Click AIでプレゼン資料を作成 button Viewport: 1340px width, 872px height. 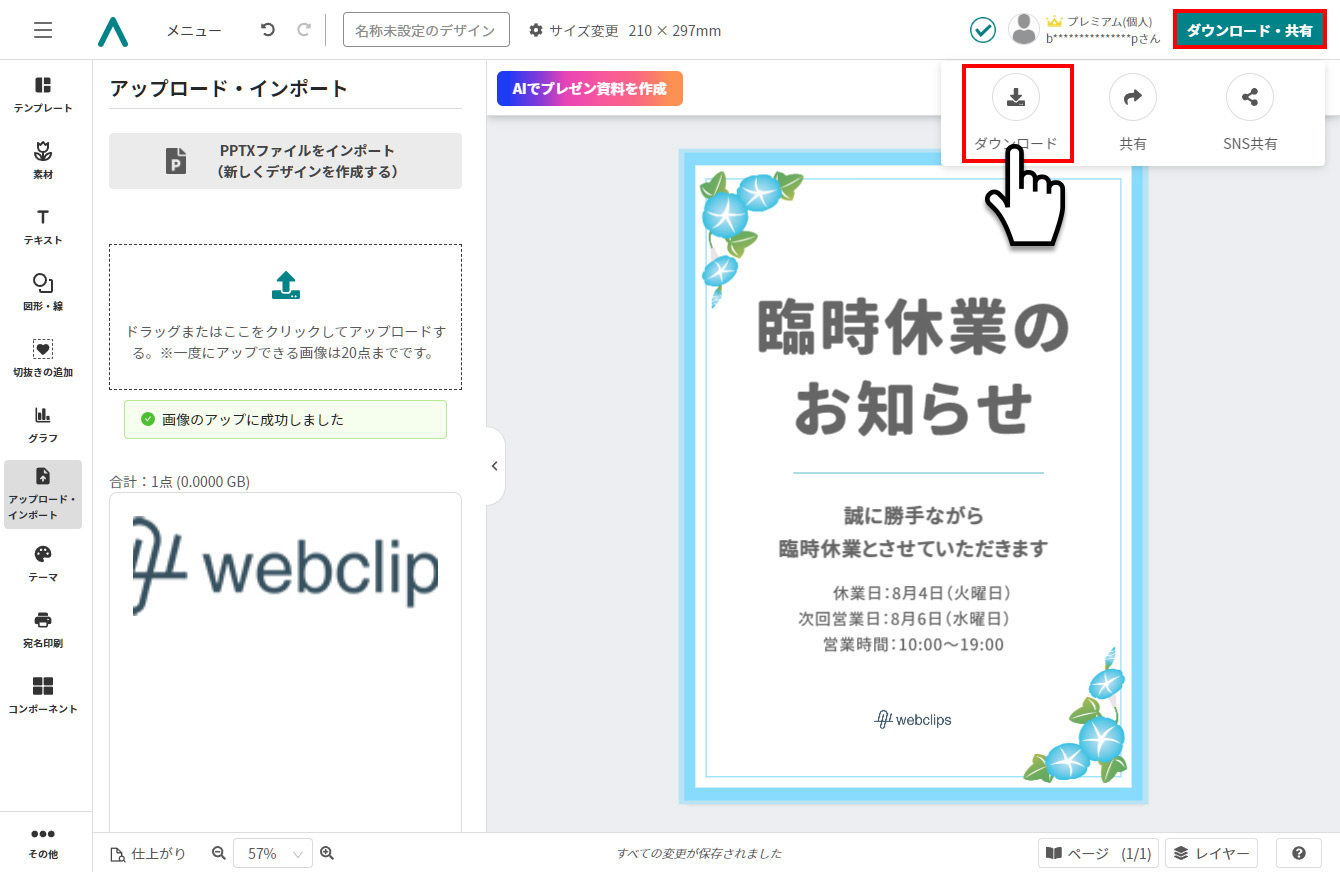(589, 88)
